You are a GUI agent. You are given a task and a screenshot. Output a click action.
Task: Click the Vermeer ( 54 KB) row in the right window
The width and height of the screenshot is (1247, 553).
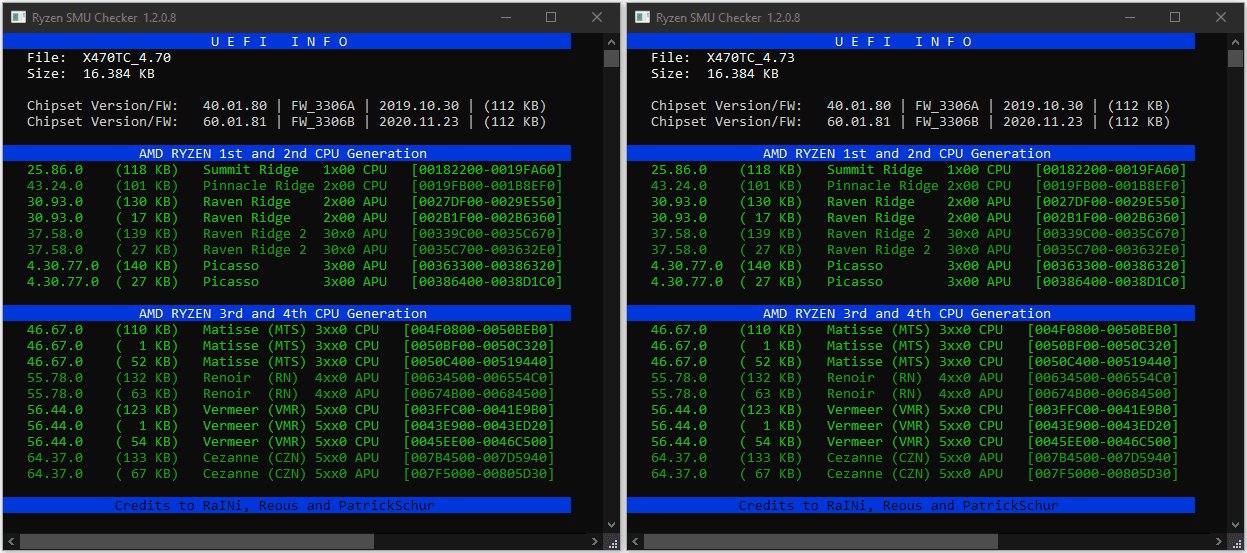[x=915, y=442]
